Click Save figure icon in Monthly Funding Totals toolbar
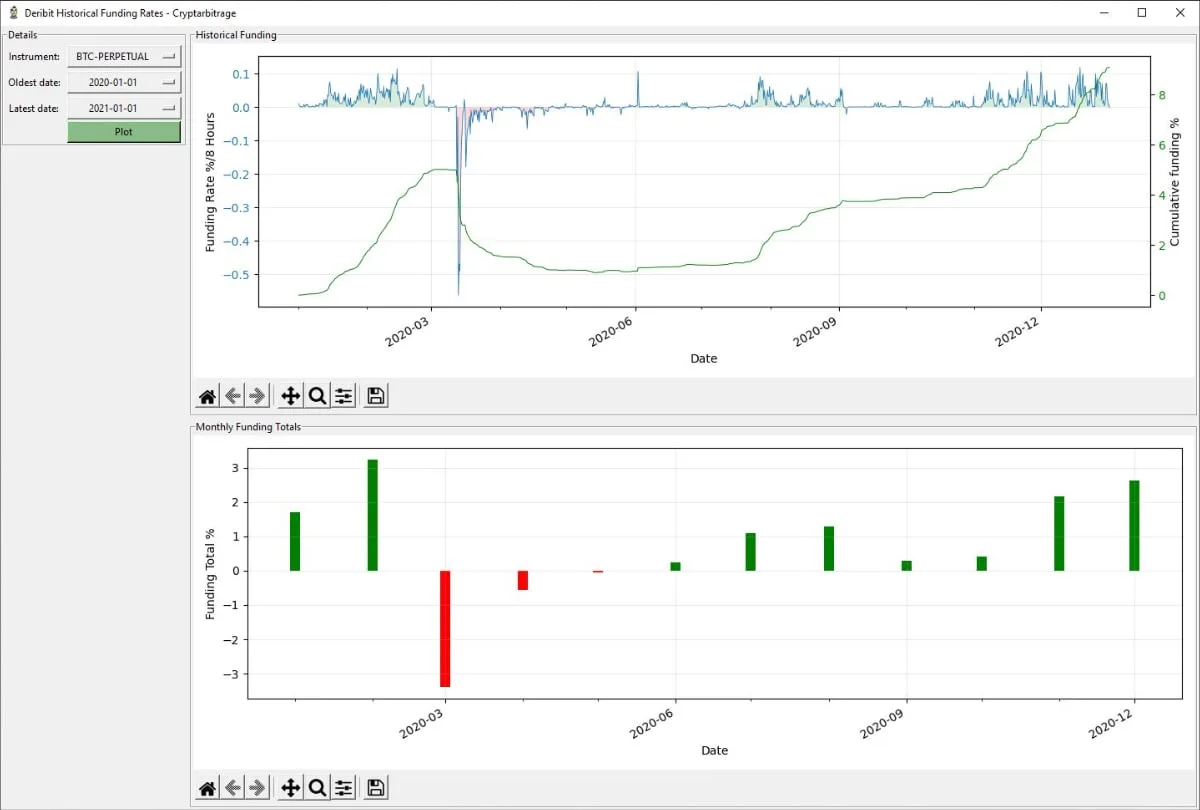The image size is (1200, 810). (376, 788)
